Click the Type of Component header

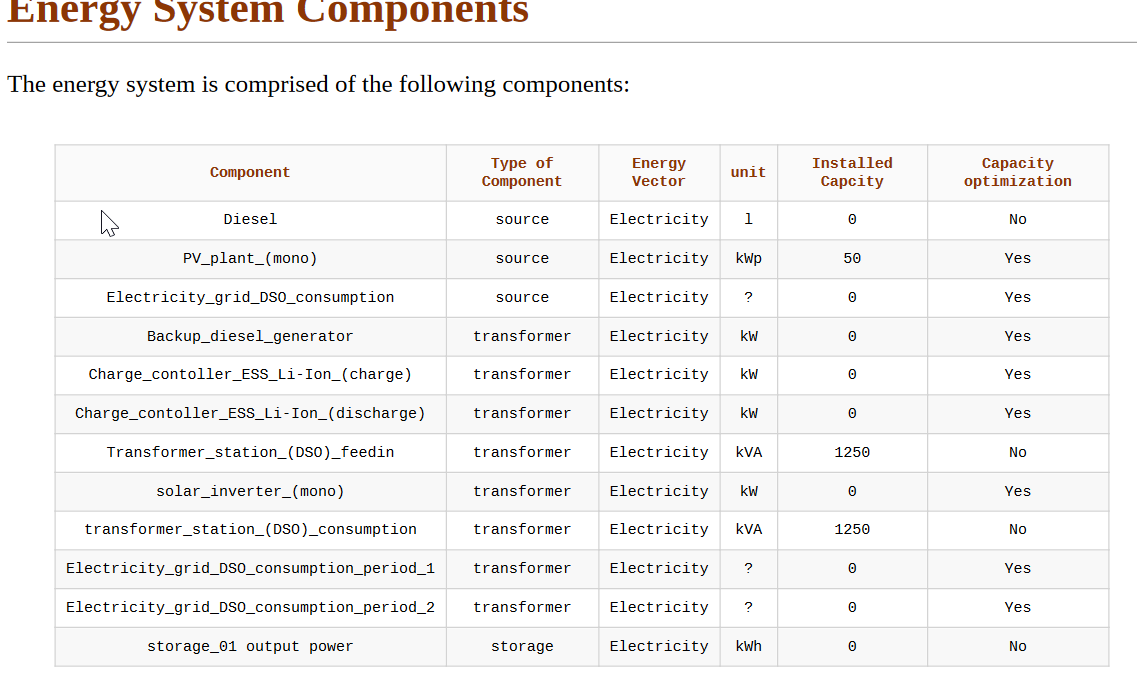click(522, 173)
